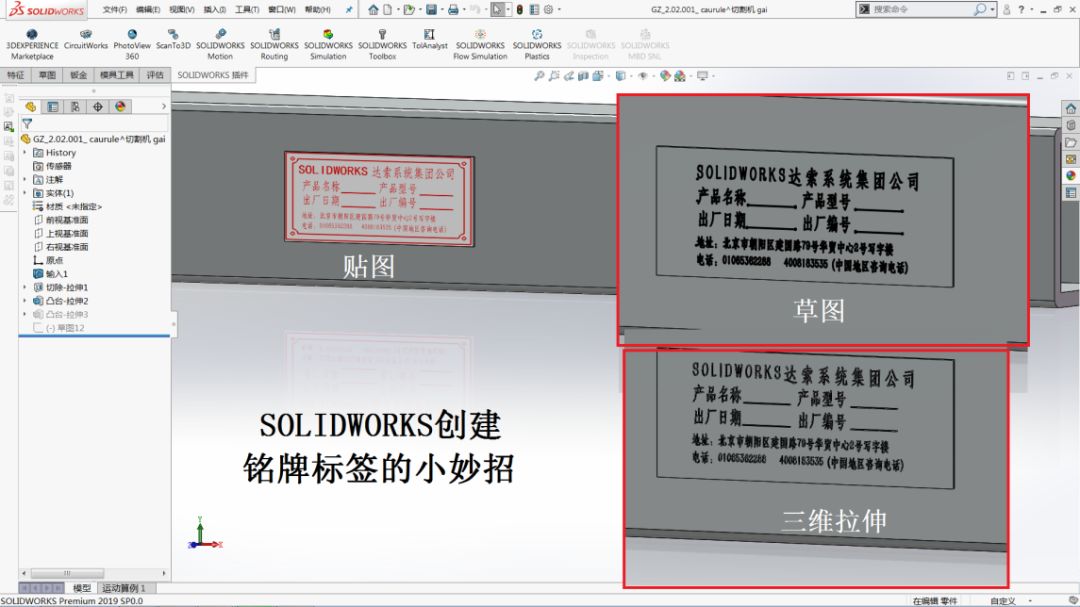
Task: Open the 文件(F) menu
Action: [115, 10]
